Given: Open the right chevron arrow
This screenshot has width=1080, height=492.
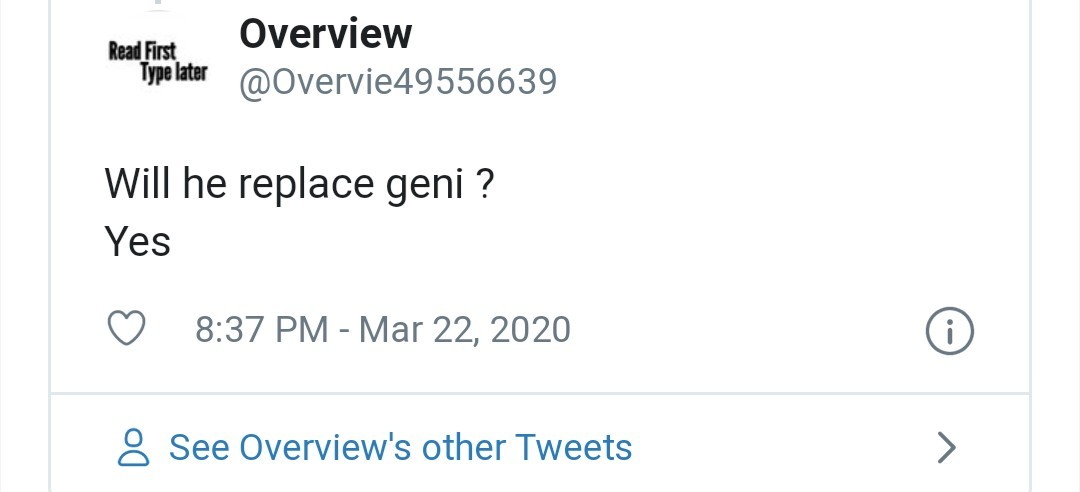Looking at the screenshot, I should click(947, 448).
